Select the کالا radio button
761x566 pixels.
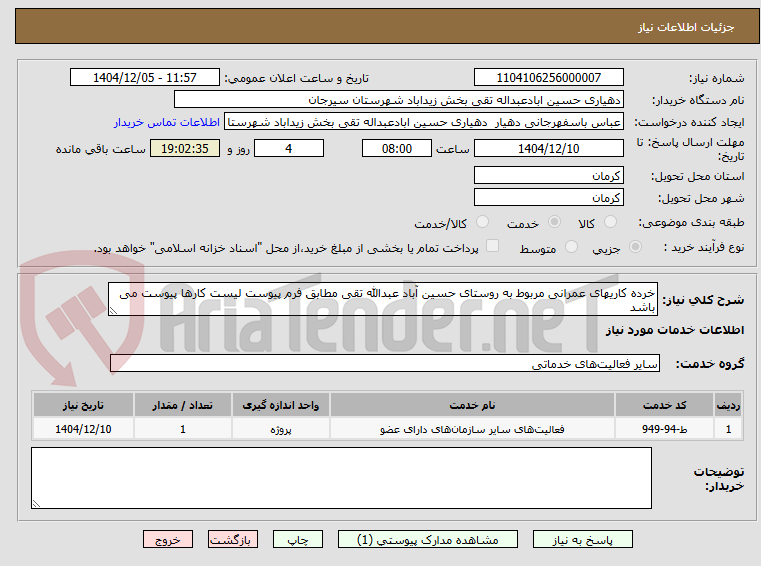610,222
